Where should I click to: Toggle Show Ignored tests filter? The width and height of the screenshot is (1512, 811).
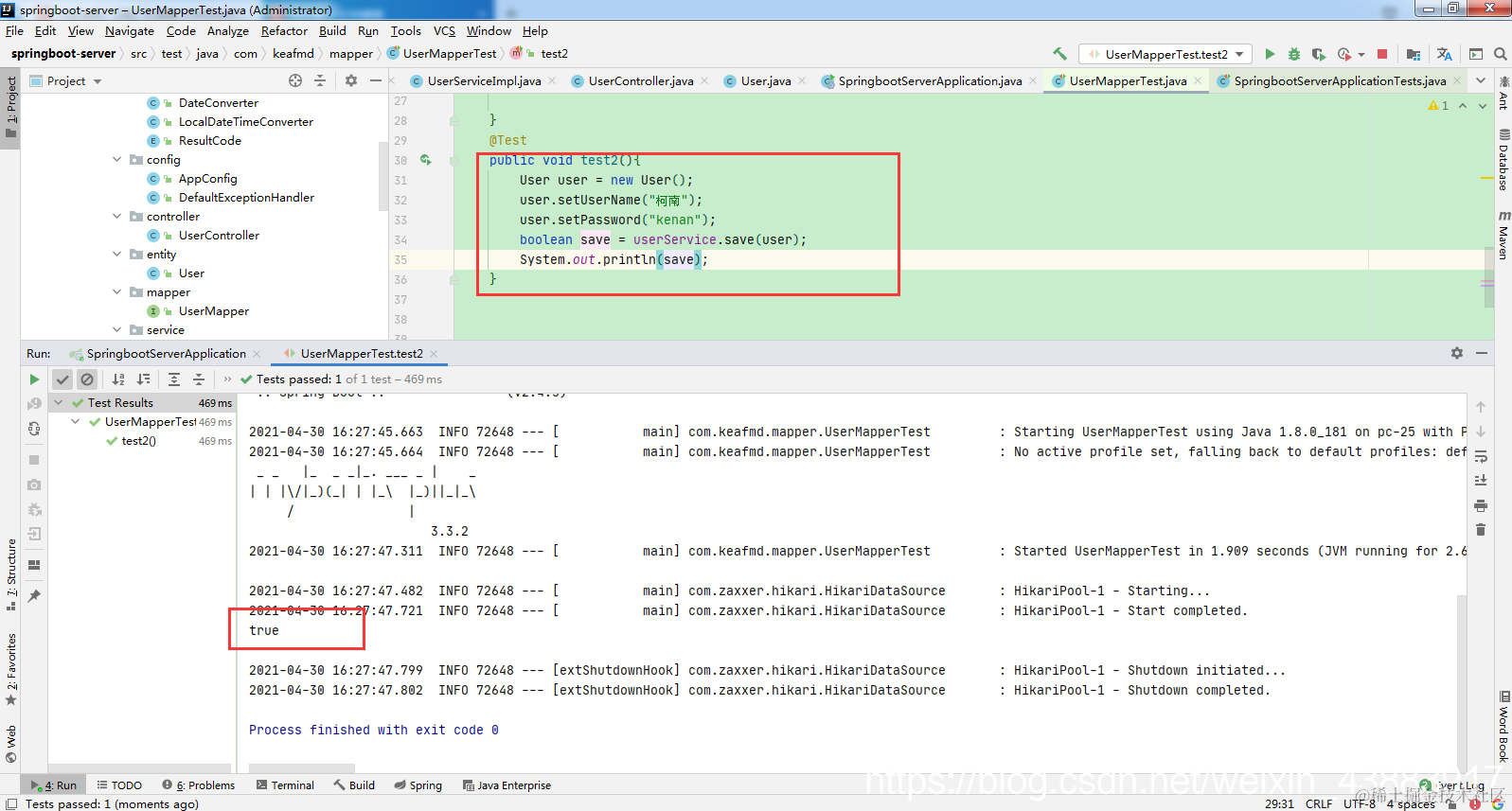(x=87, y=379)
